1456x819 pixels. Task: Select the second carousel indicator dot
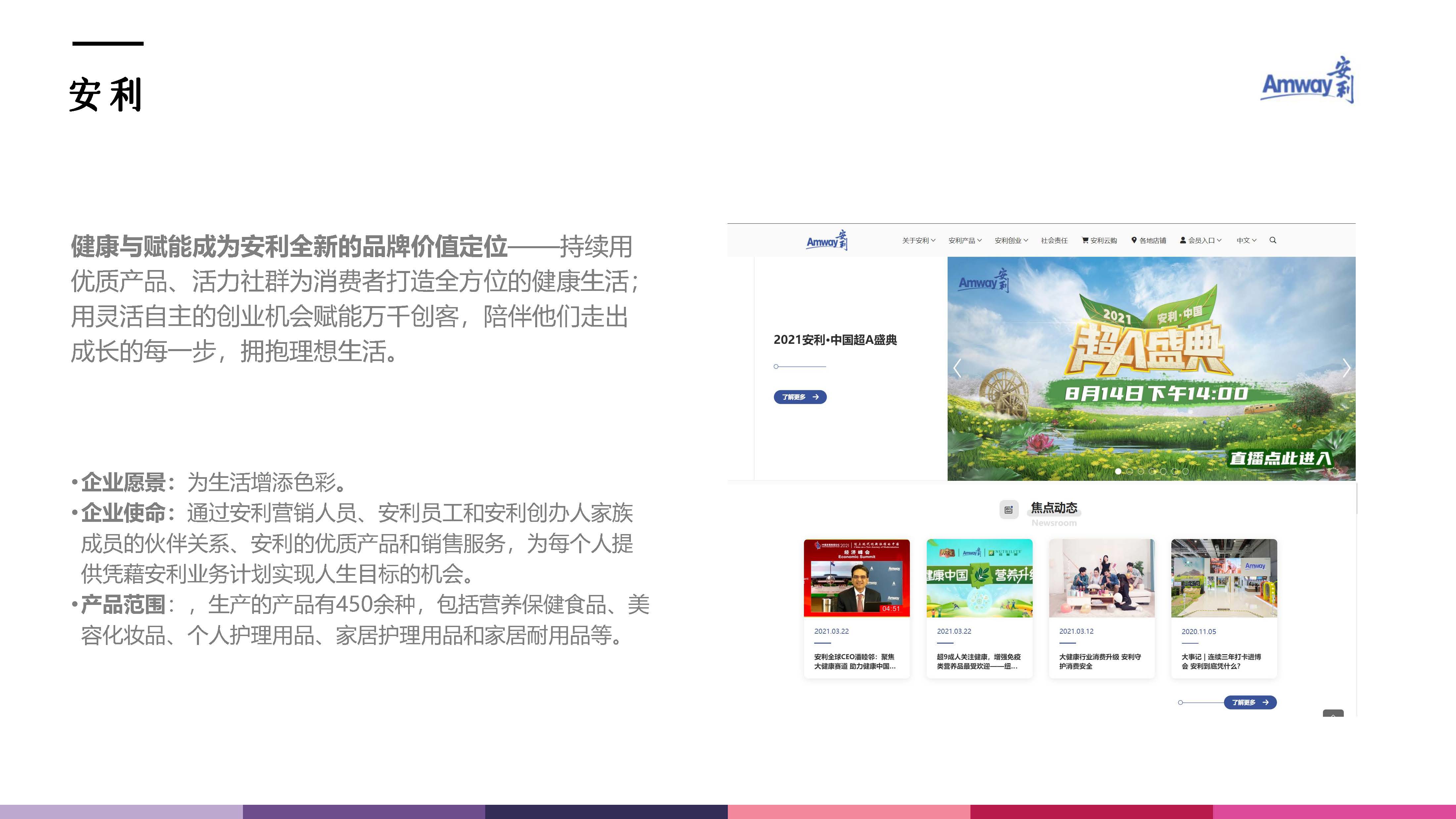(1129, 472)
